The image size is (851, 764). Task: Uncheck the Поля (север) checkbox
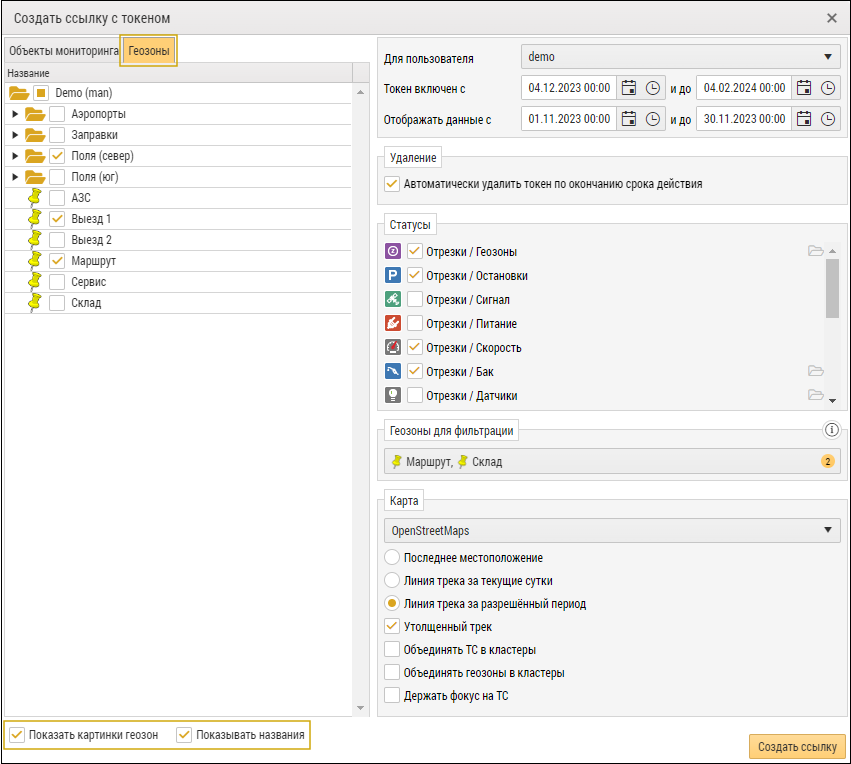tap(57, 156)
